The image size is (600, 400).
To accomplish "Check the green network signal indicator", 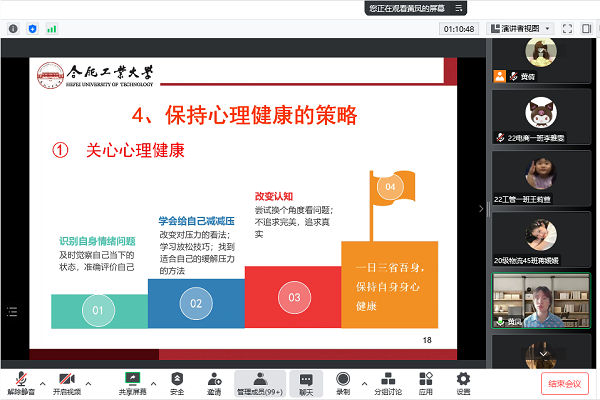I will (x=53, y=29).
